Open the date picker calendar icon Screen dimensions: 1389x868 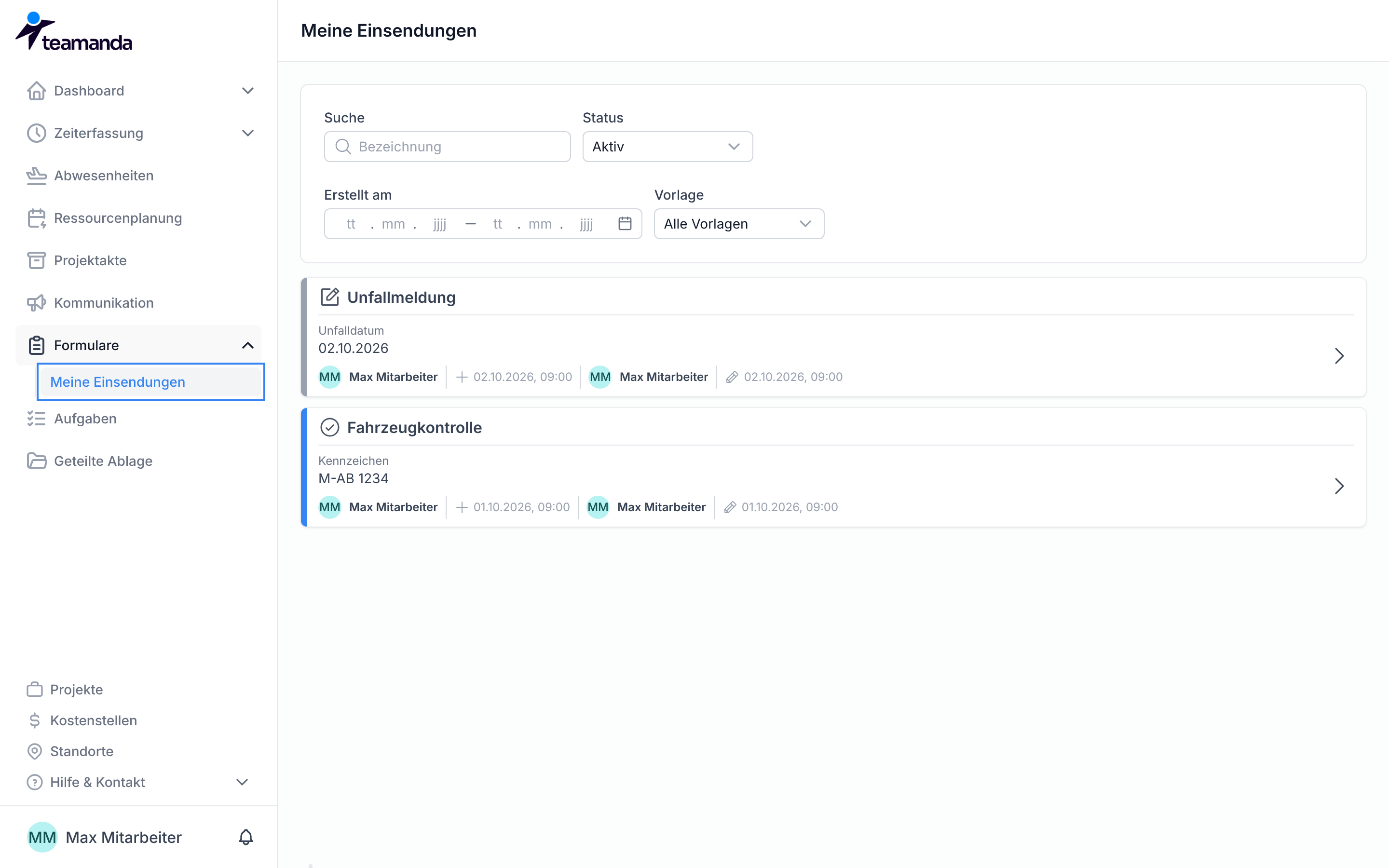tap(625, 223)
